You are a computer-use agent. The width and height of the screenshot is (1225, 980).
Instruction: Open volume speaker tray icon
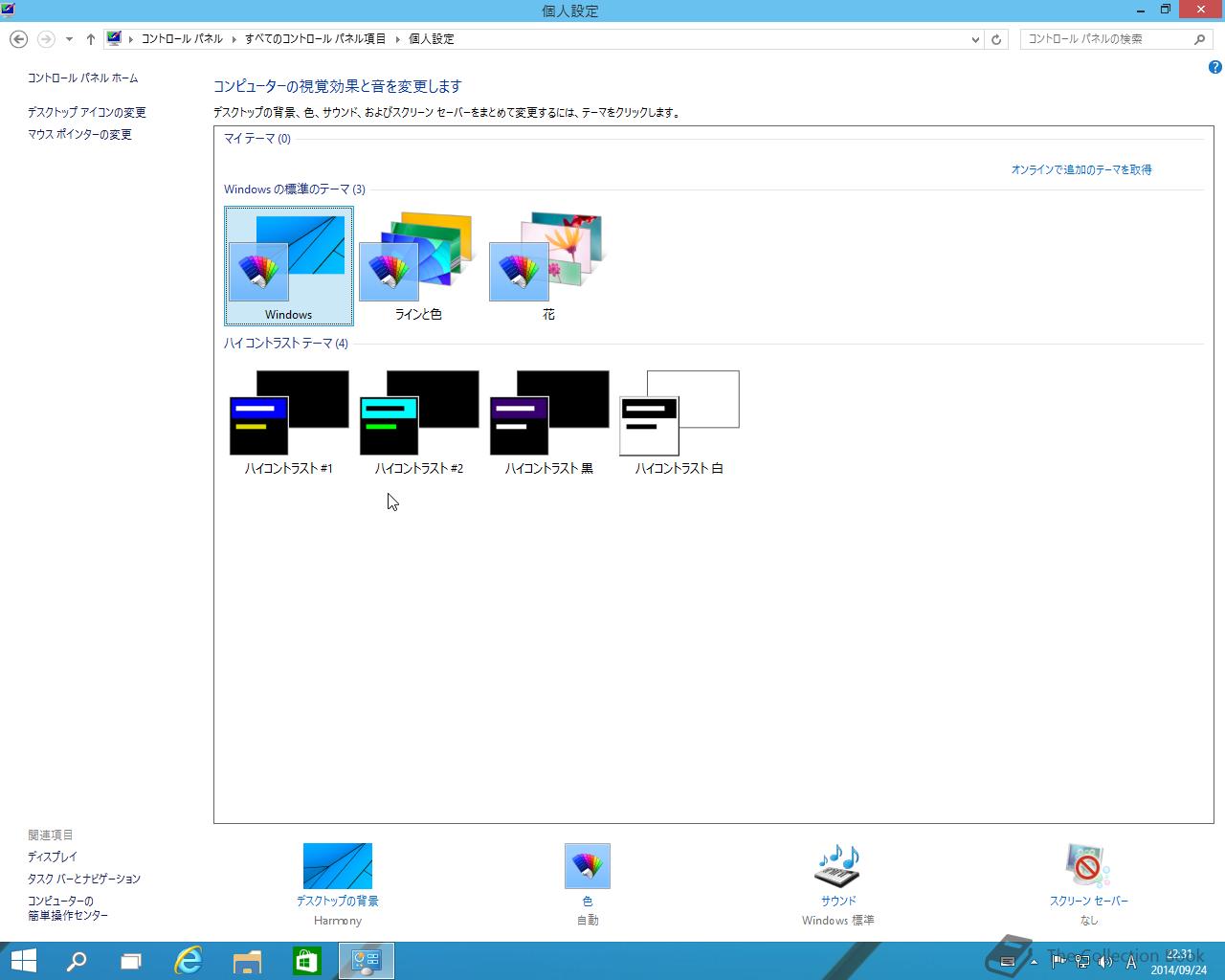tap(1105, 962)
